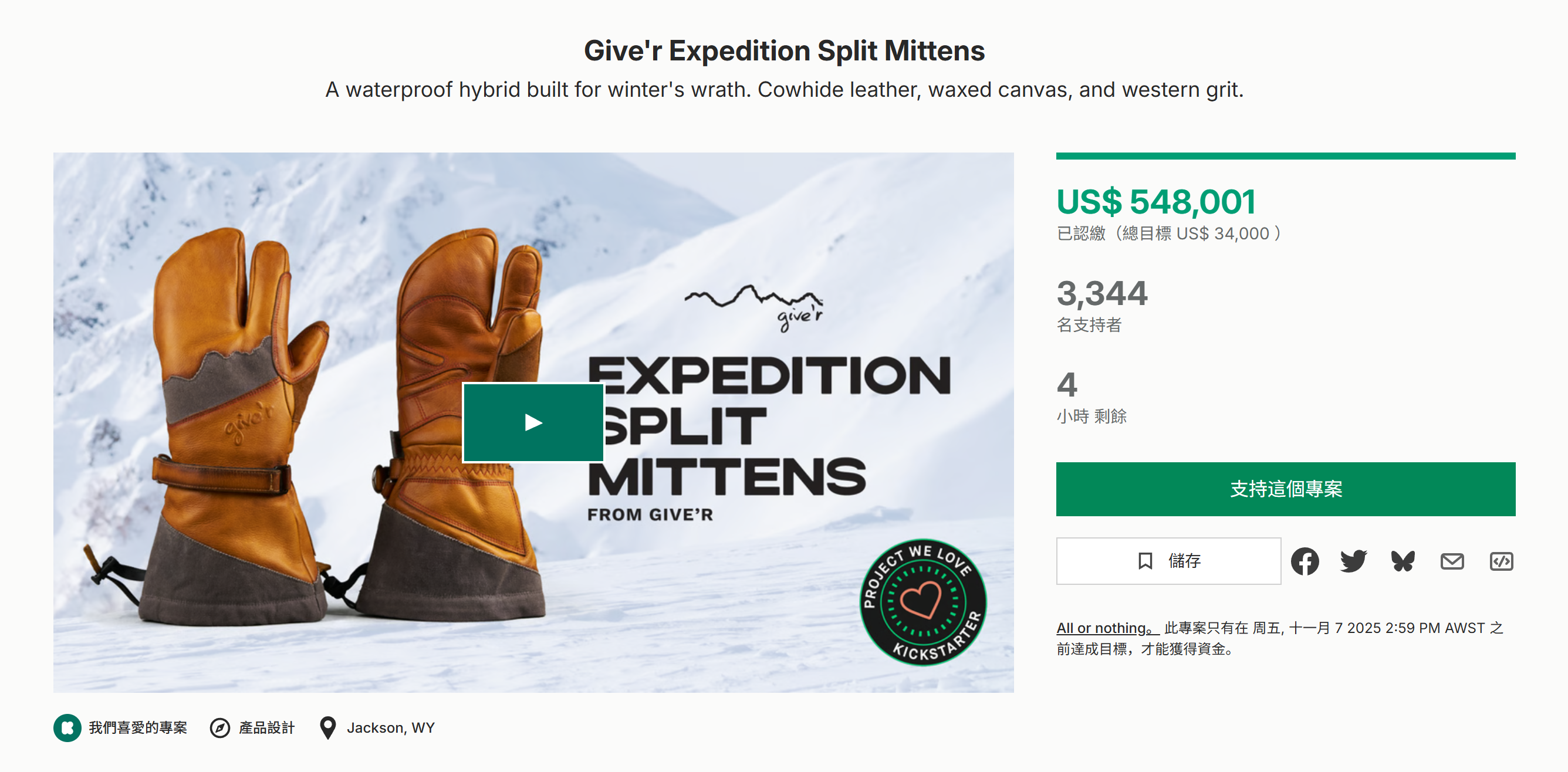
Task: Open the 我們喜愛的專案 link
Action: [x=138, y=727]
